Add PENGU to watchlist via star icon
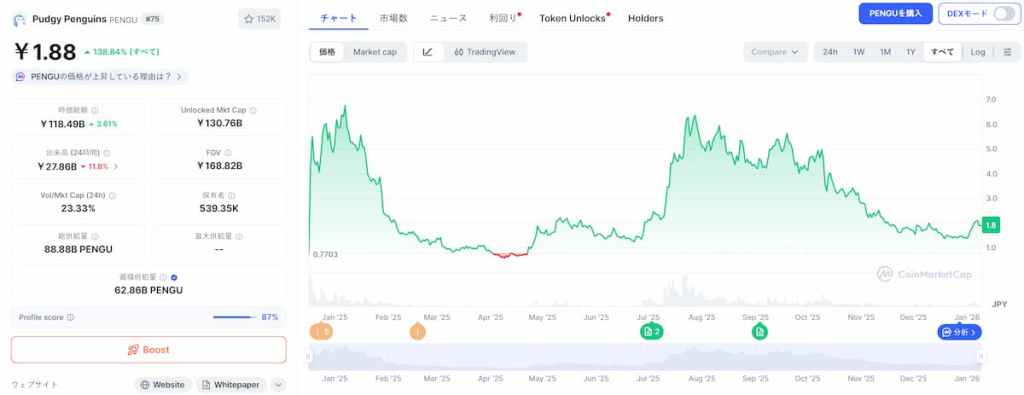The width and height of the screenshot is (1024, 395). [248, 20]
